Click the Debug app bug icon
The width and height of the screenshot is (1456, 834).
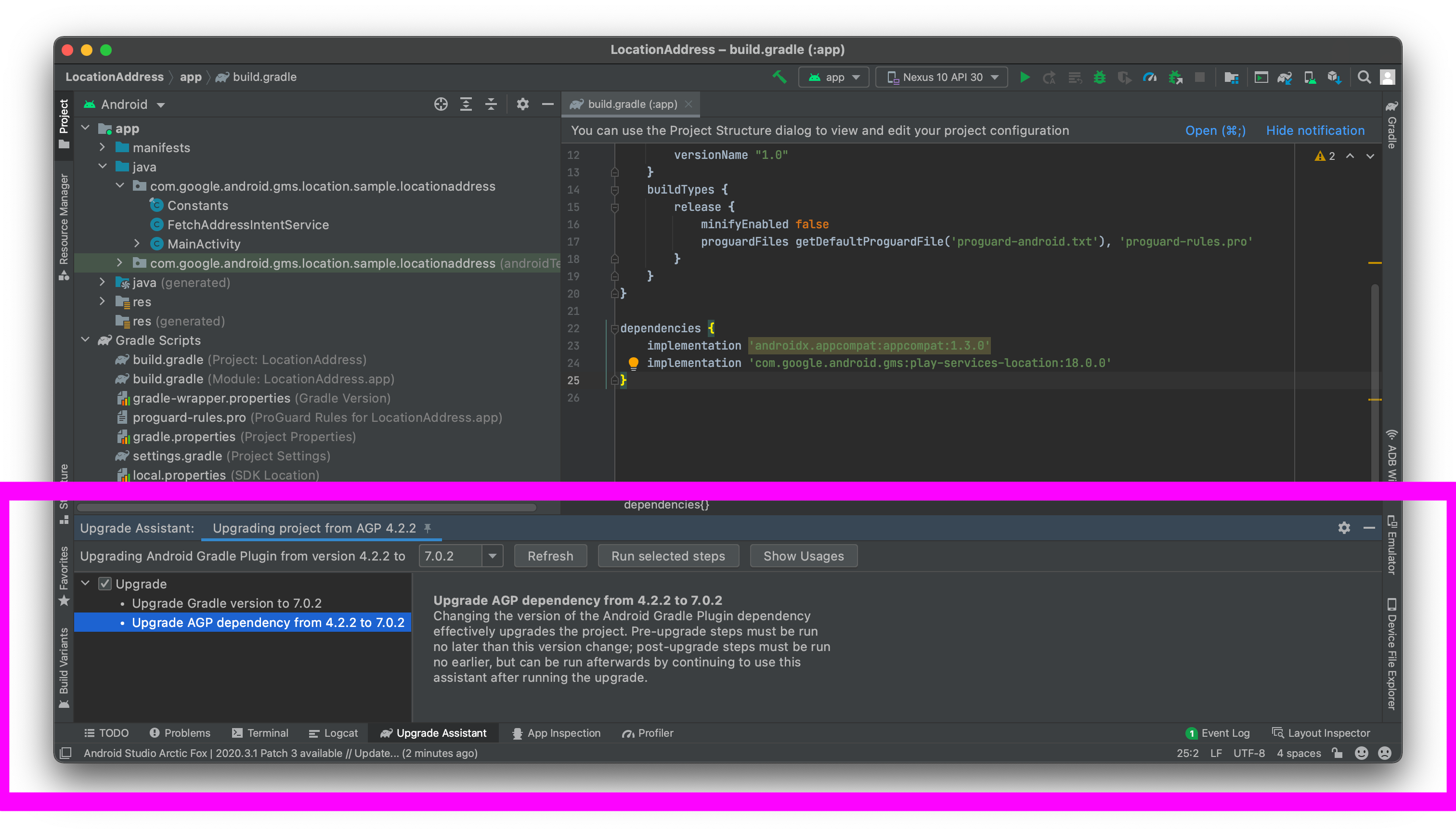click(x=1099, y=77)
